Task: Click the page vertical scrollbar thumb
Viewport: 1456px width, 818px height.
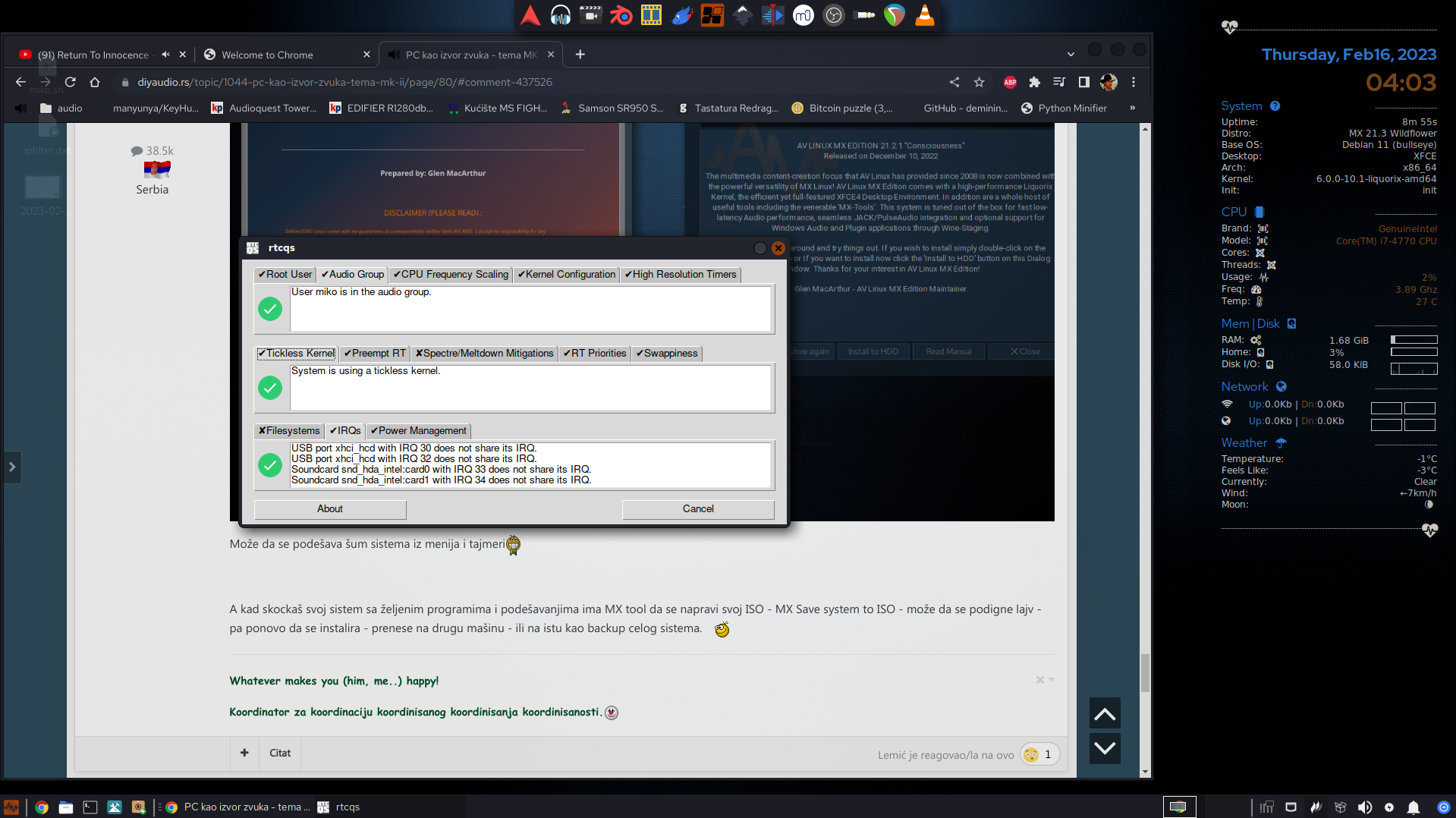Action: (1145, 673)
